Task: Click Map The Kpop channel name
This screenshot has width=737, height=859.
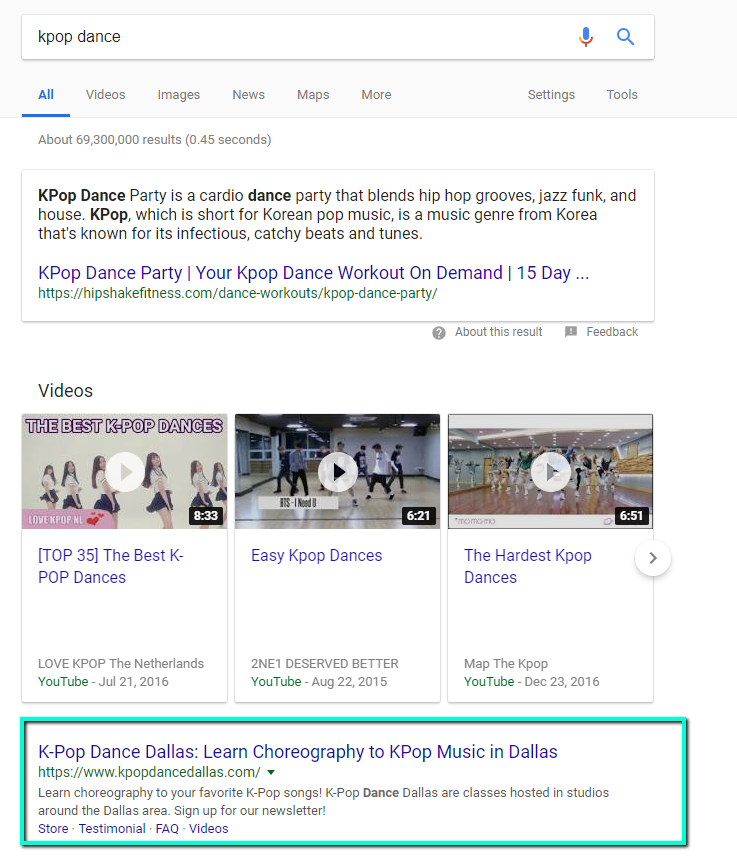Action: 506,664
